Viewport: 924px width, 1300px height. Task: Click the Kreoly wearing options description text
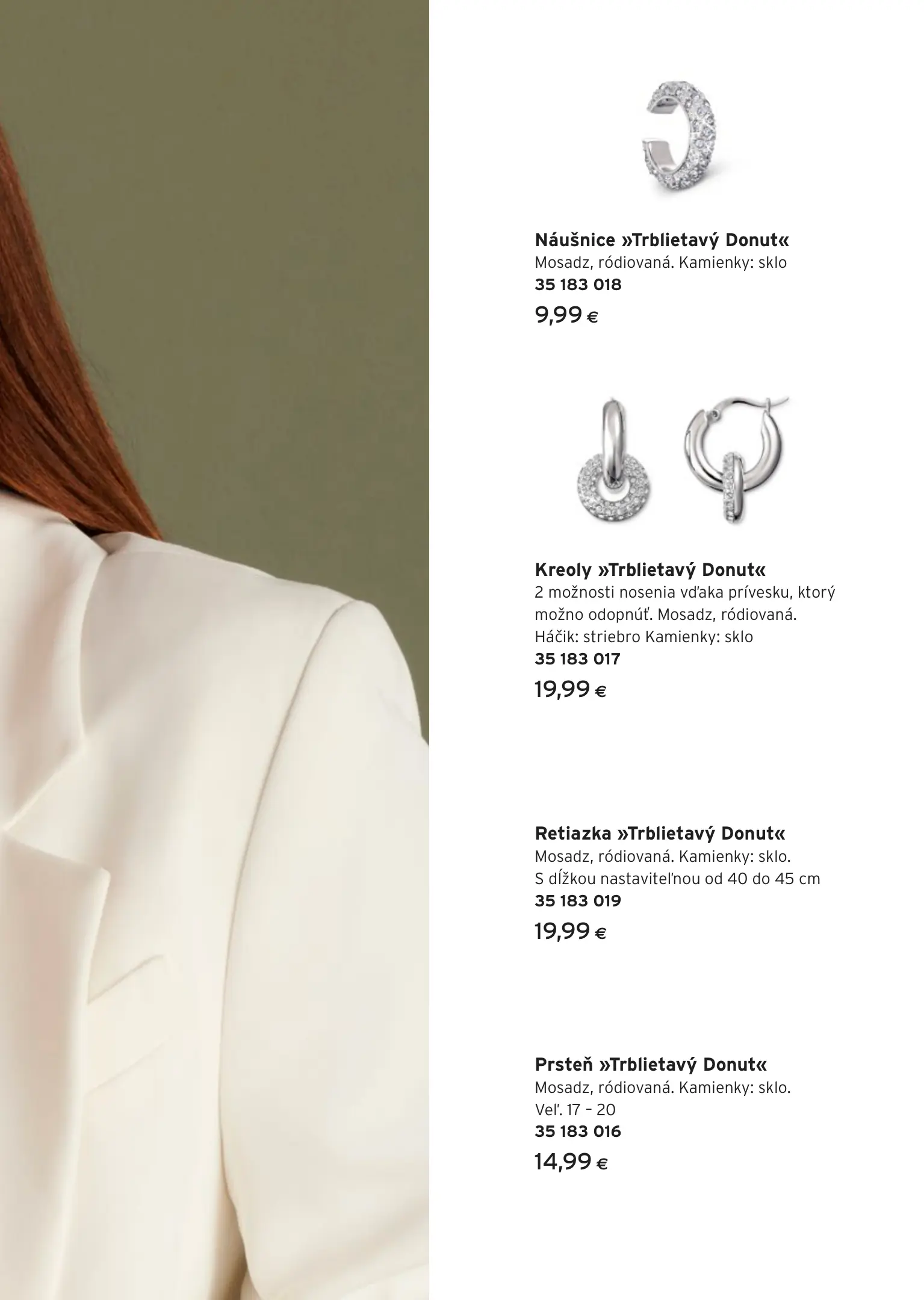coord(685,614)
